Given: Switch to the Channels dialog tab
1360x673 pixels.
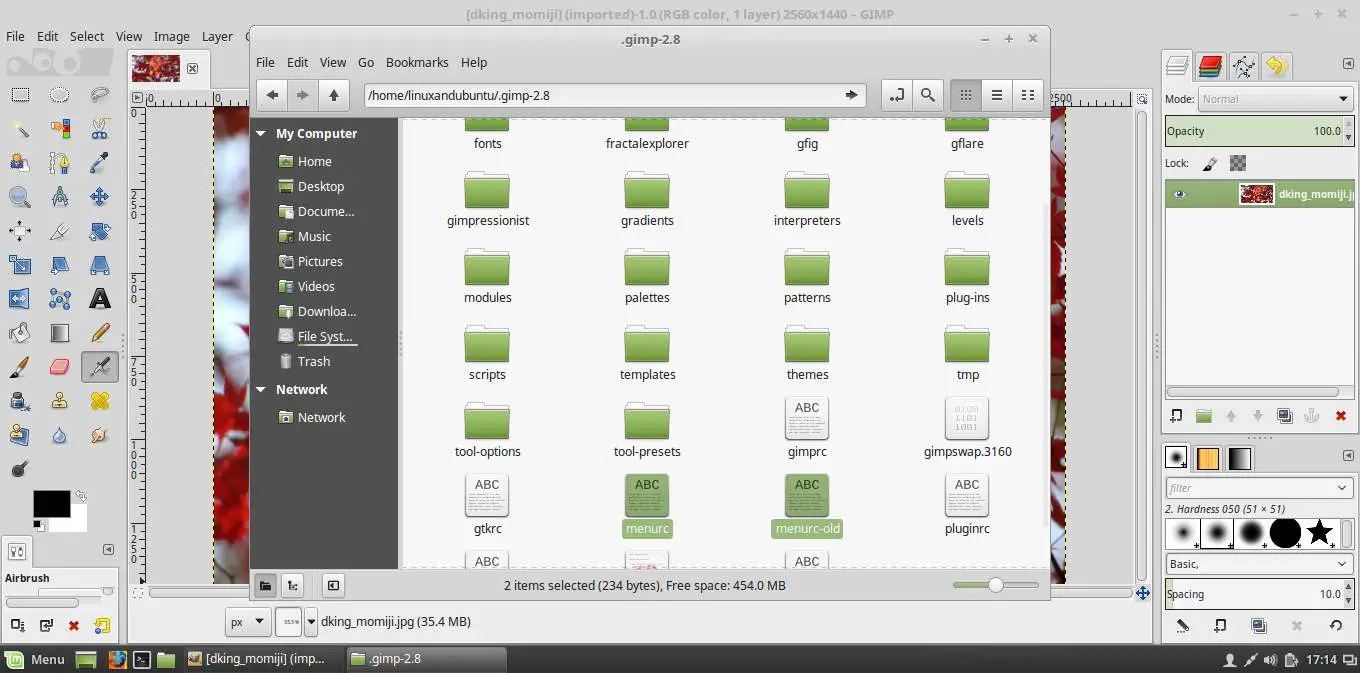Looking at the screenshot, I should tap(1210, 66).
